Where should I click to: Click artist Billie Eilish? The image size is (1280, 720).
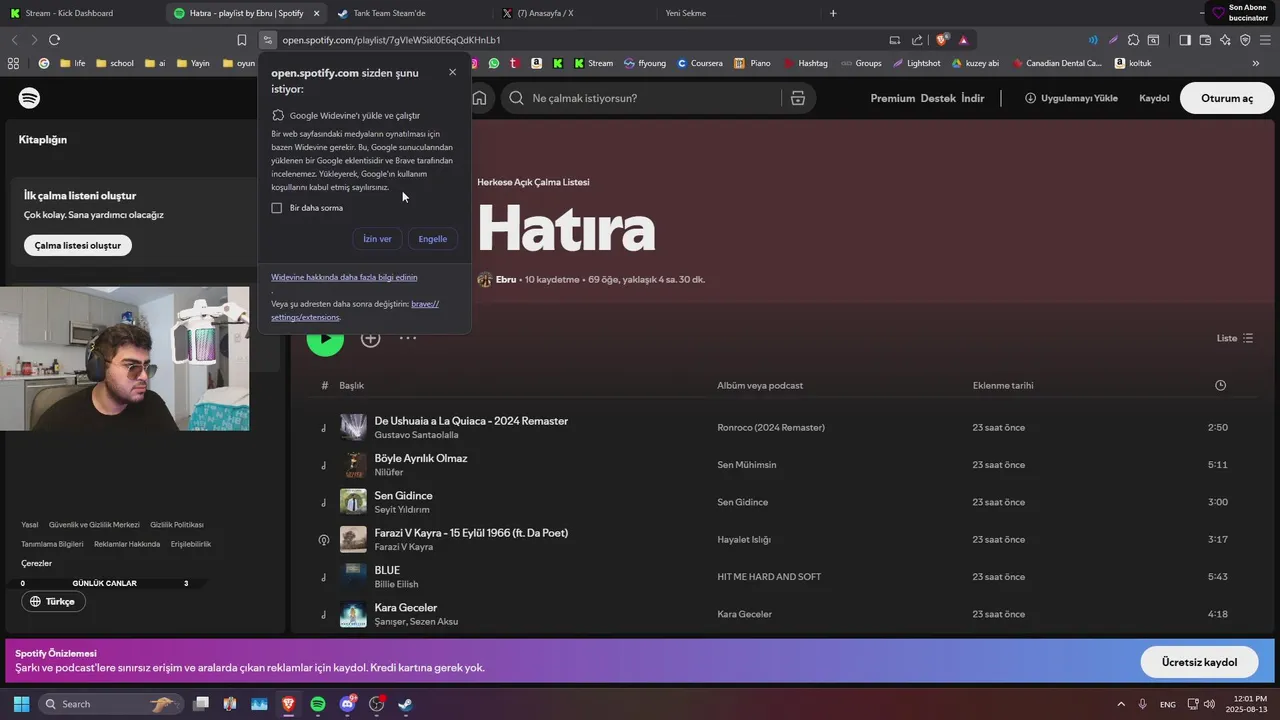click(397, 584)
